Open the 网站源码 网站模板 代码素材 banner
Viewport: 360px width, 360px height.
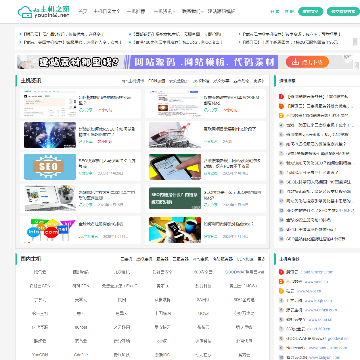184,62
